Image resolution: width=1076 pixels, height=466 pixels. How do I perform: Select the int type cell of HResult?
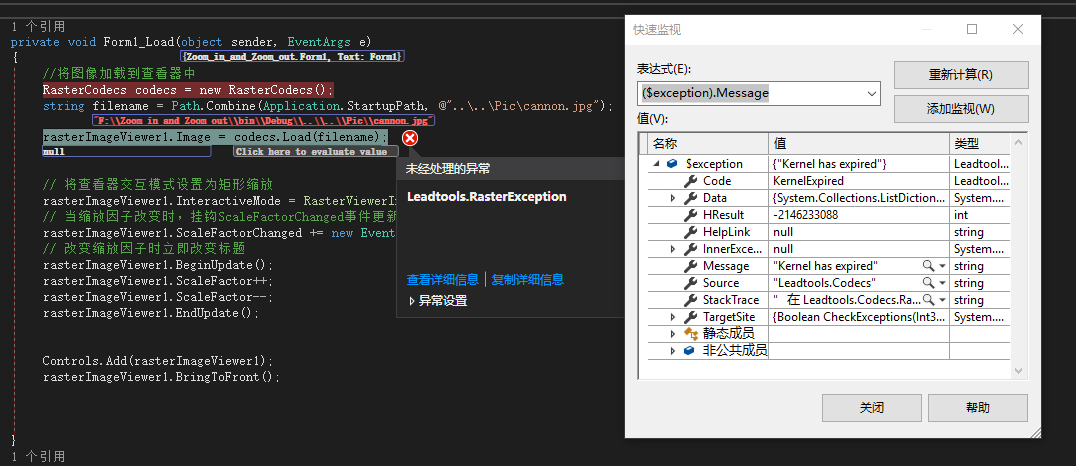point(979,215)
